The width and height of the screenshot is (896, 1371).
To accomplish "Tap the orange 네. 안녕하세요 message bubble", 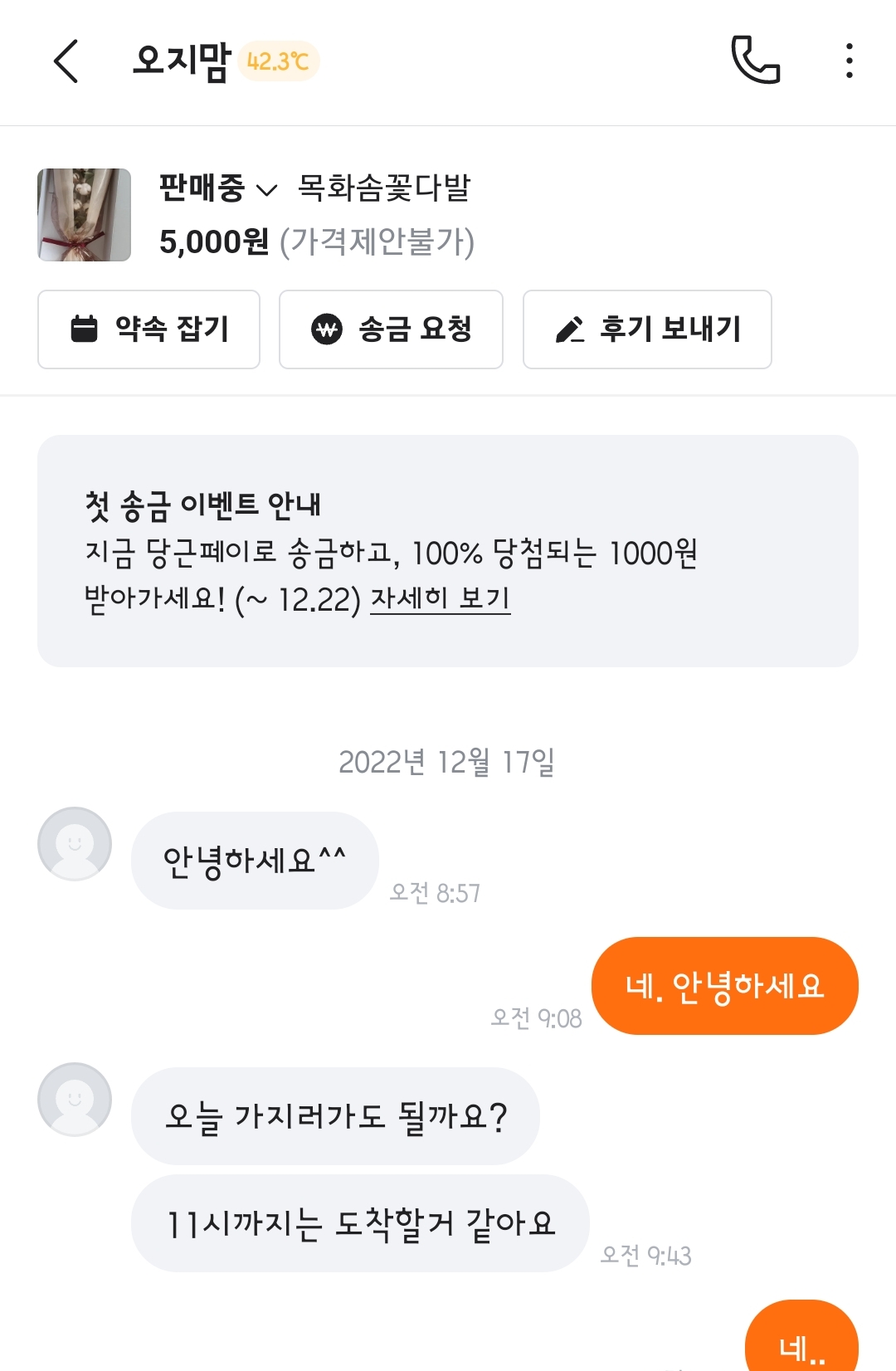I will point(724,986).
